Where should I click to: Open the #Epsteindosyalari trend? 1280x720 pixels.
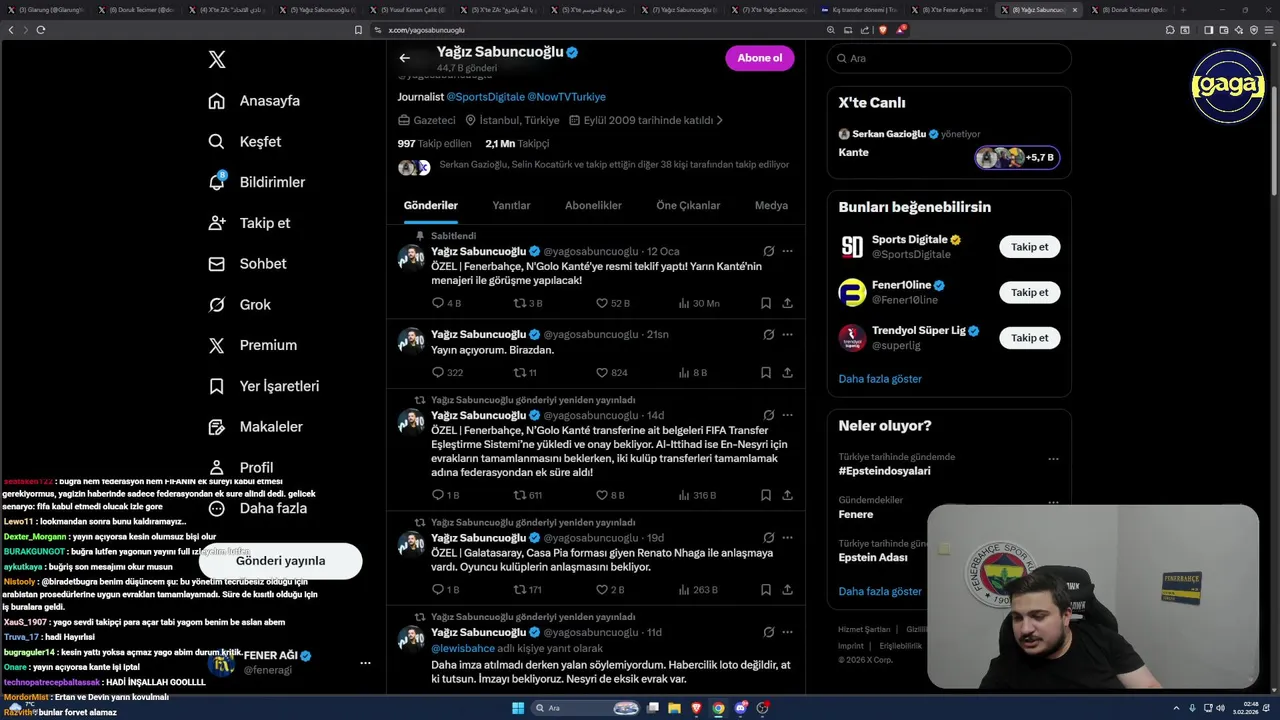point(884,471)
